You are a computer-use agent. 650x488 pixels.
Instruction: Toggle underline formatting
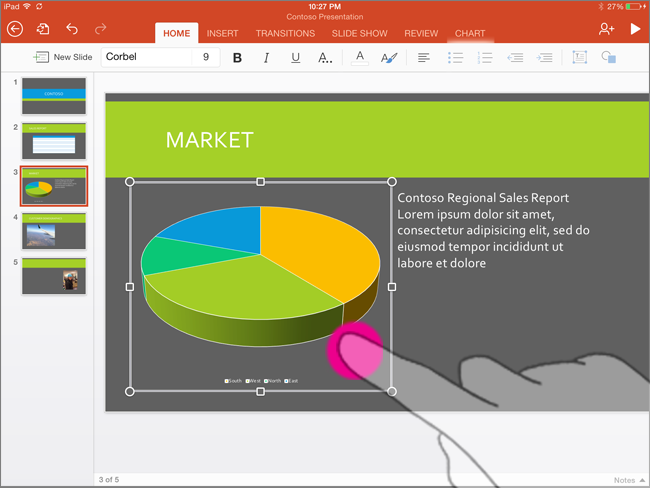pos(295,58)
